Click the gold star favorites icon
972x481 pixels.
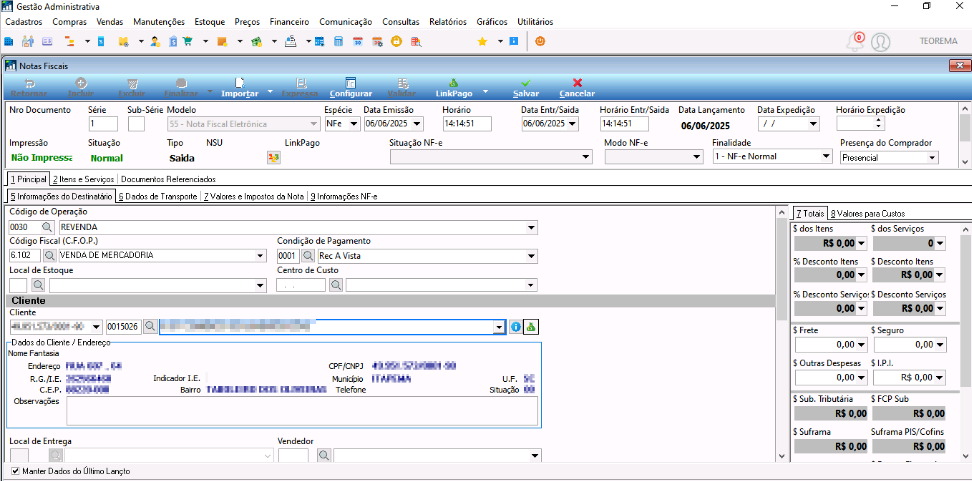(x=482, y=42)
